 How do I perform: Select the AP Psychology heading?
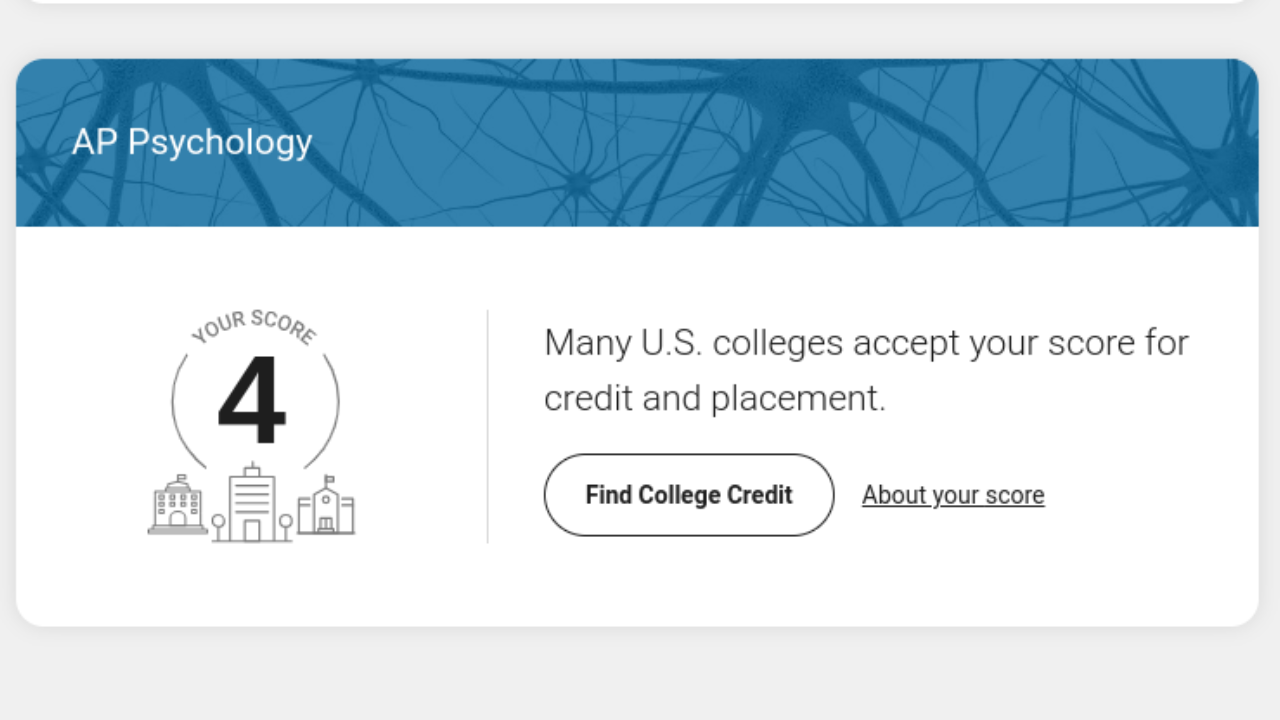point(192,142)
